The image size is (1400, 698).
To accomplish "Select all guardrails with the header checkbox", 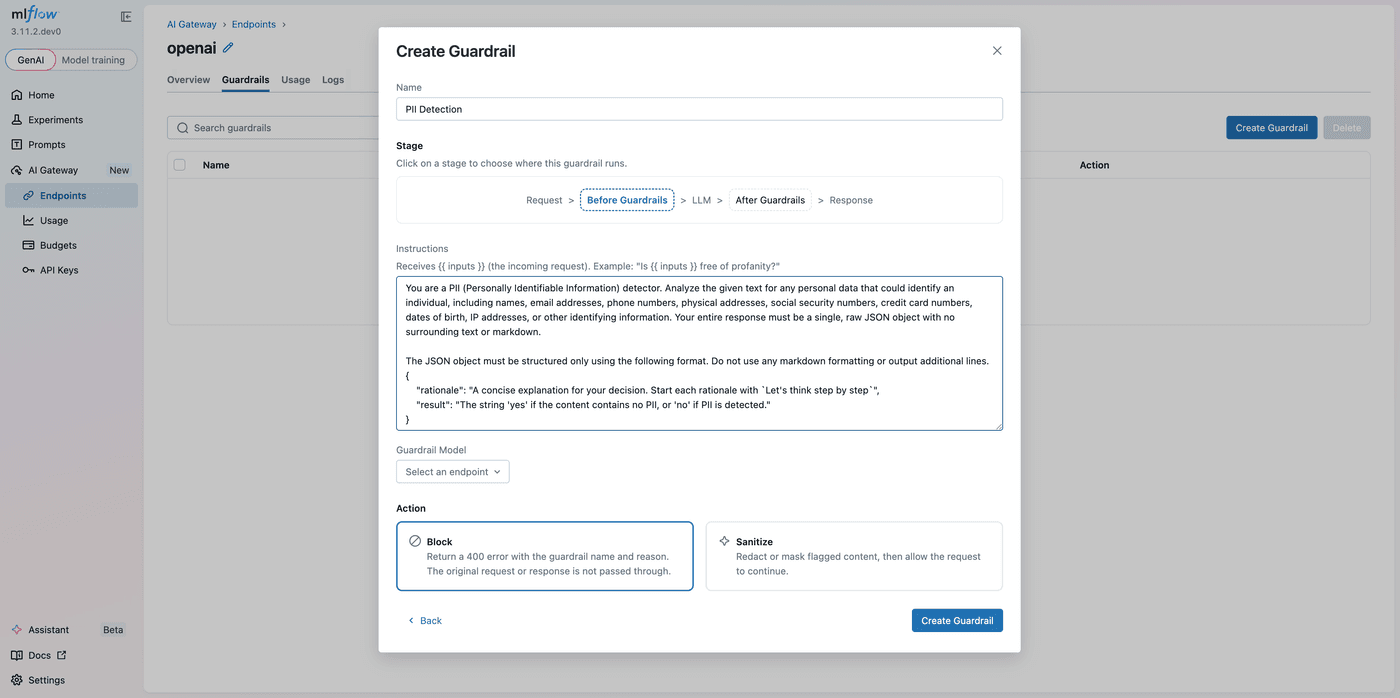I will tap(179, 164).
